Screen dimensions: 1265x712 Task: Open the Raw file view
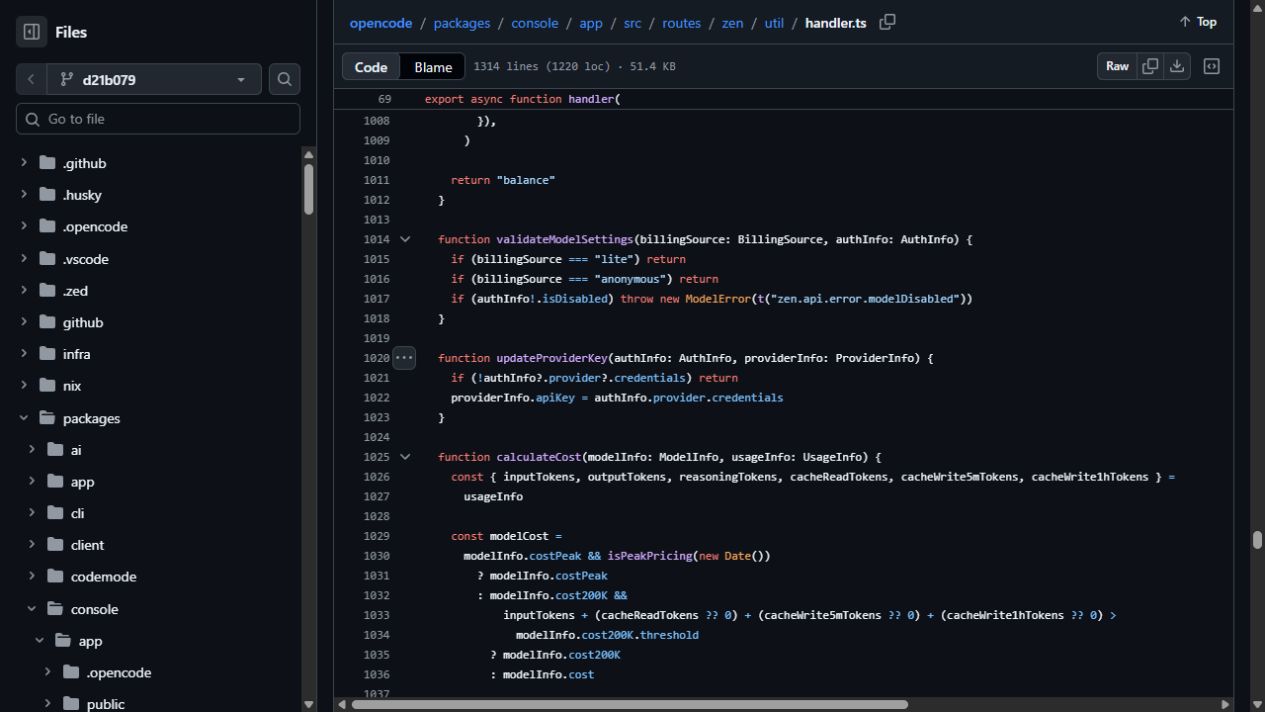pyautogui.click(x=1117, y=66)
